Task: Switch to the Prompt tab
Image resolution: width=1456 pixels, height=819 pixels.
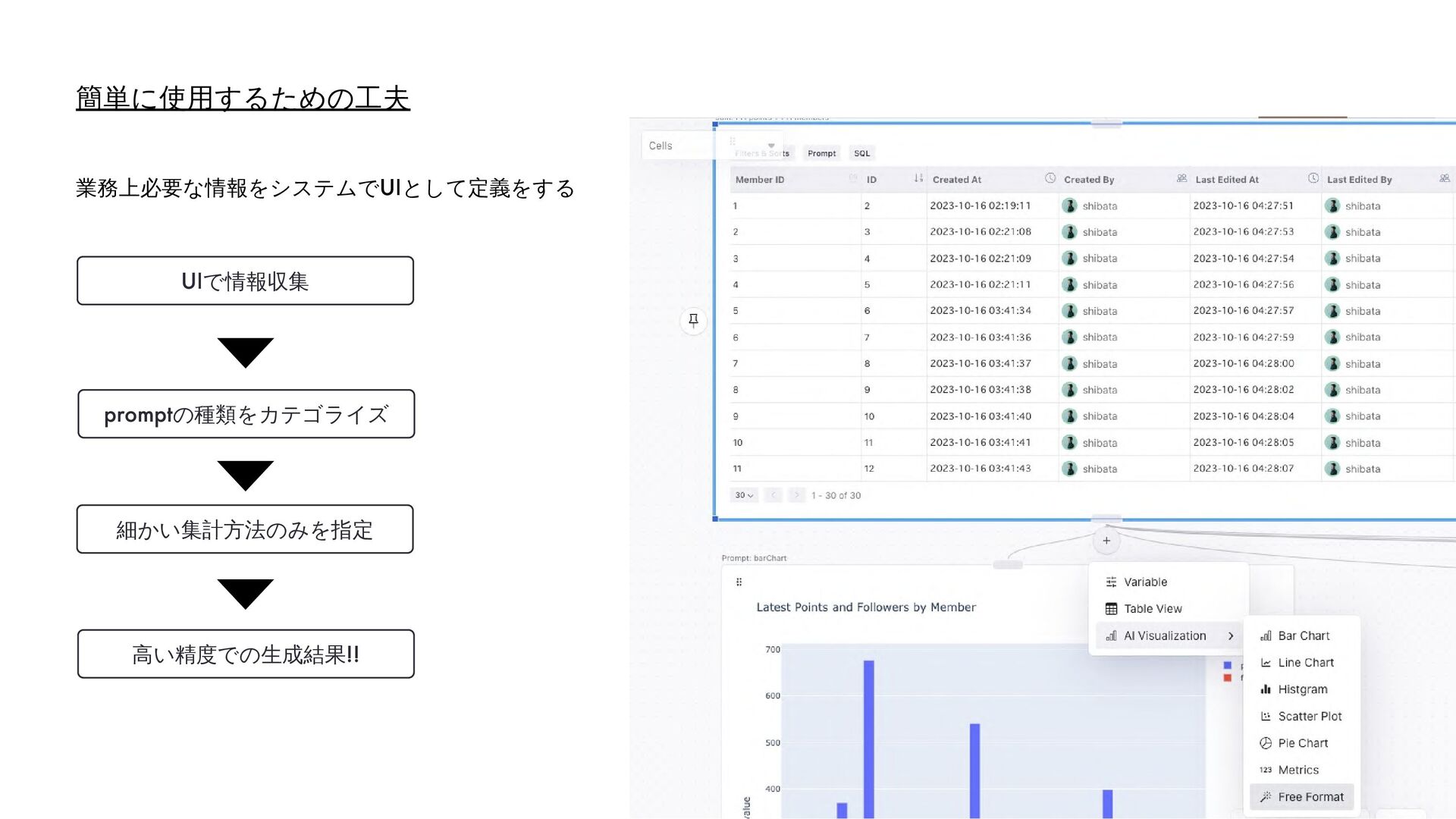Action: click(821, 153)
